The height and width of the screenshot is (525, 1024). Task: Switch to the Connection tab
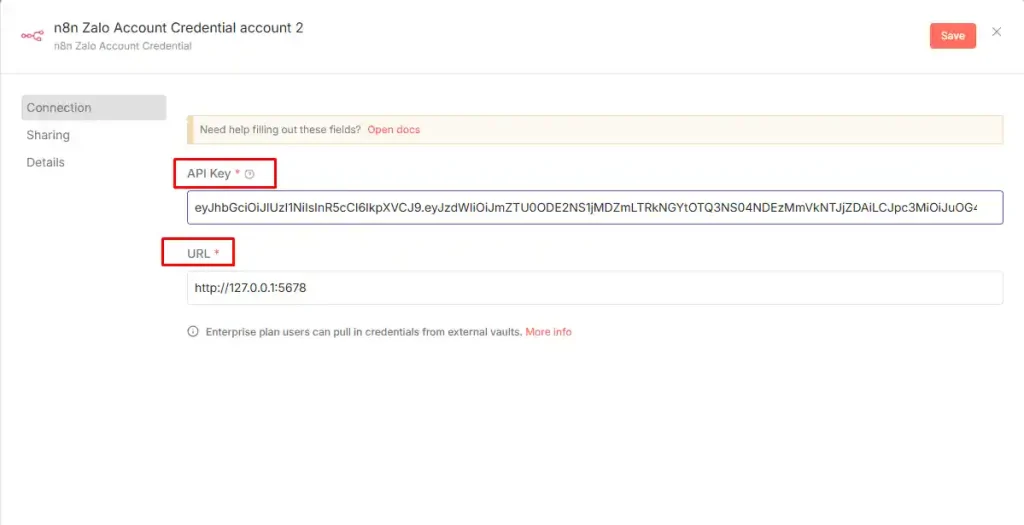pyautogui.click(x=94, y=108)
